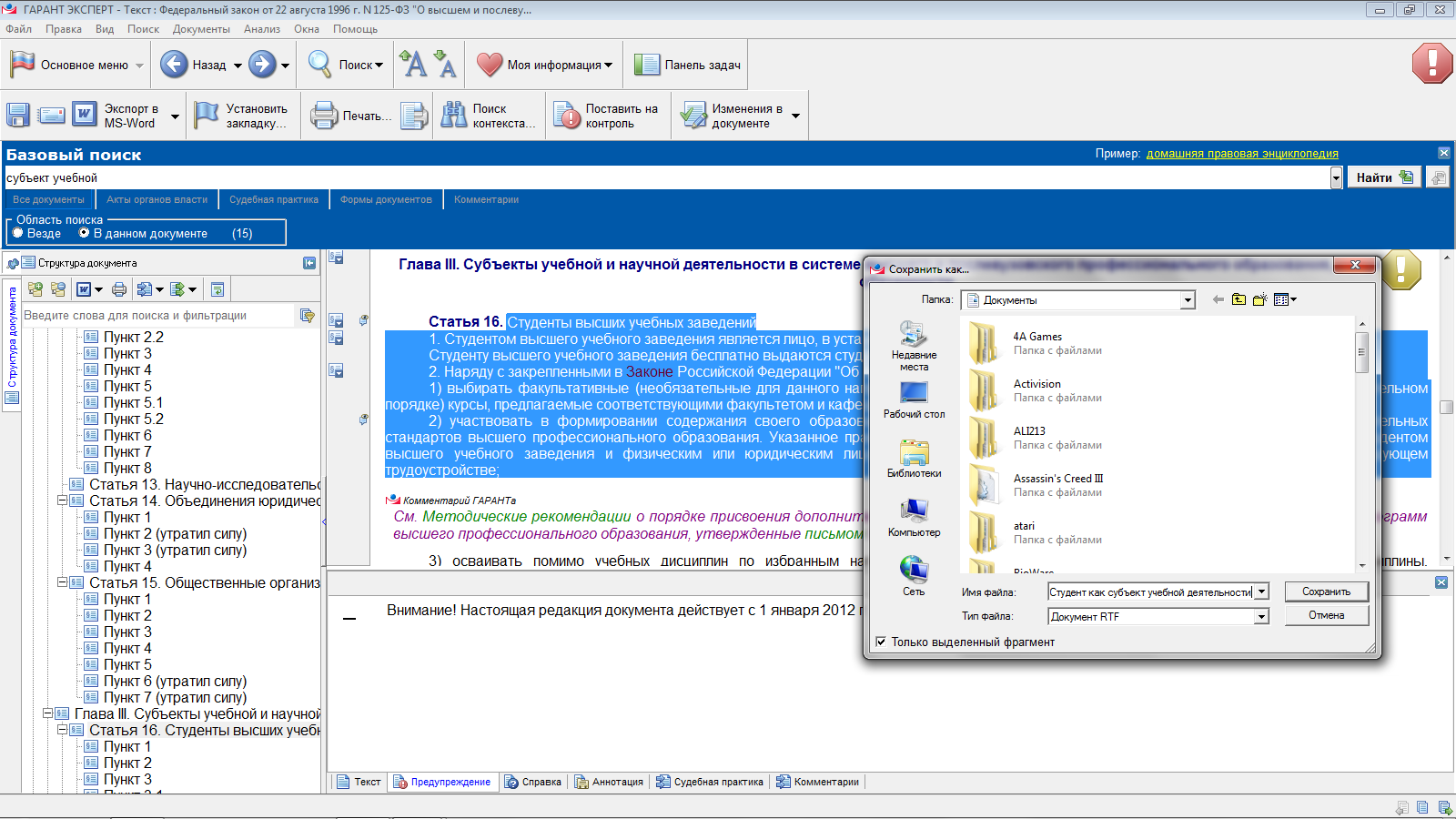The height and width of the screenshot is (819, 1456).
Task: Click the Сохранить button
Action: pyautogui.click(x=1326, y=591)
